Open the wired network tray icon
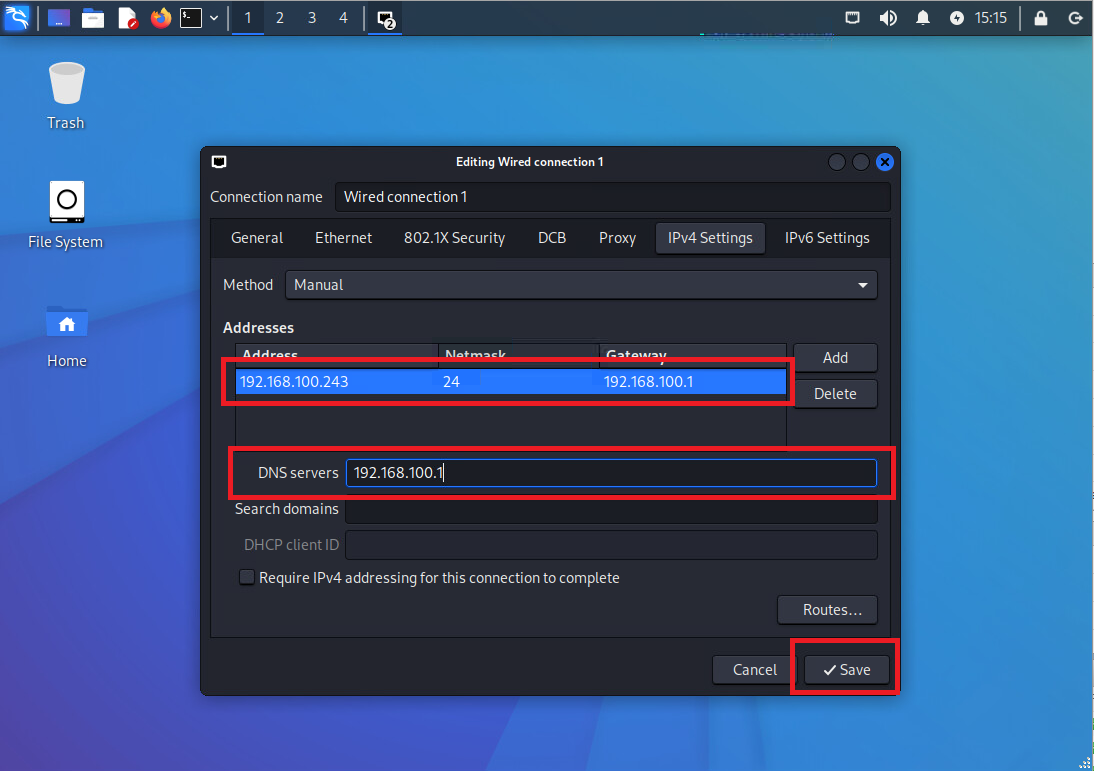The width and height of the screenshot is (1094, 771). pyautogui.click(x=853, y=18)
